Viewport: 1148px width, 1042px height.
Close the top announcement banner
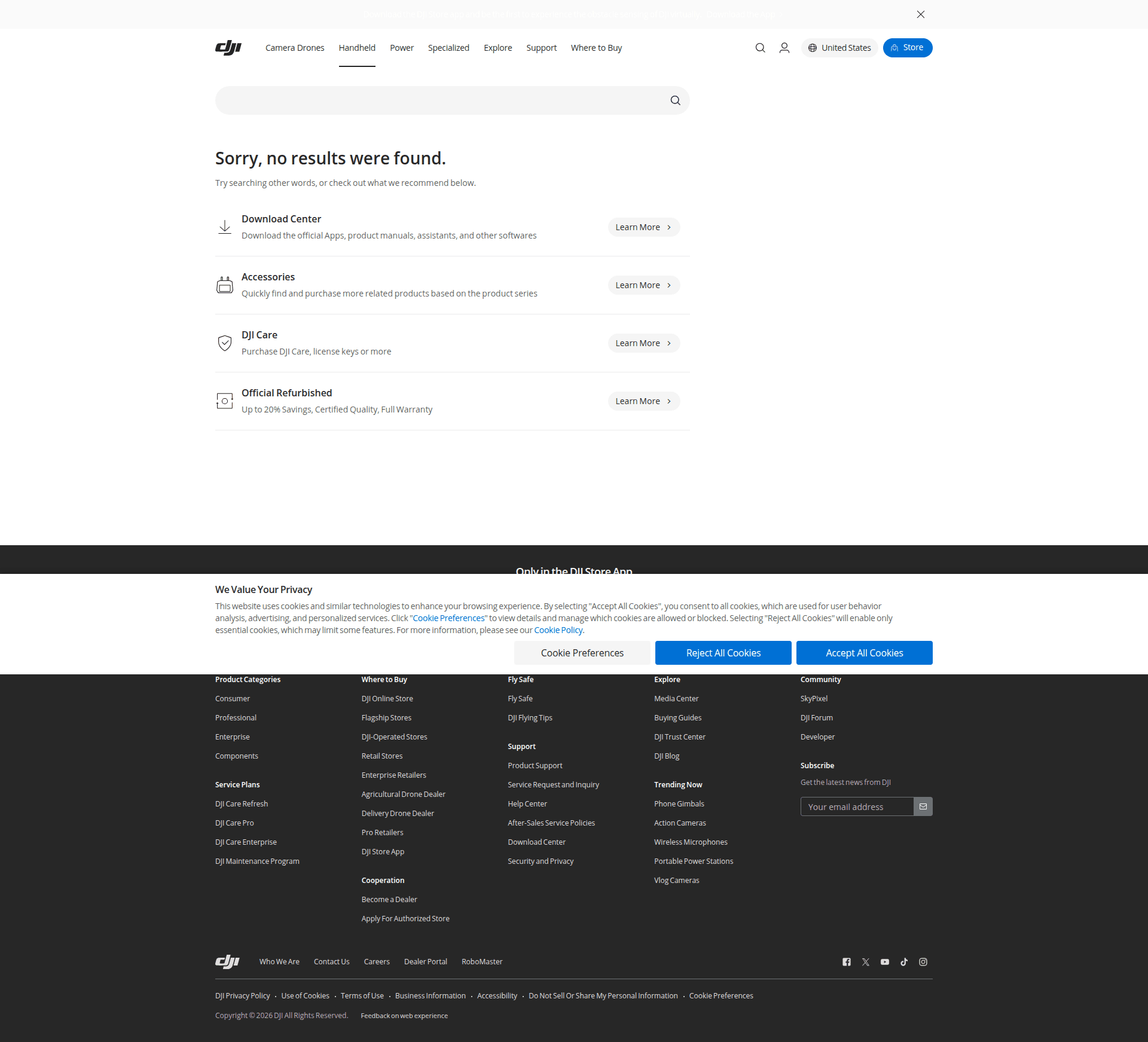(x=921, y=14)
